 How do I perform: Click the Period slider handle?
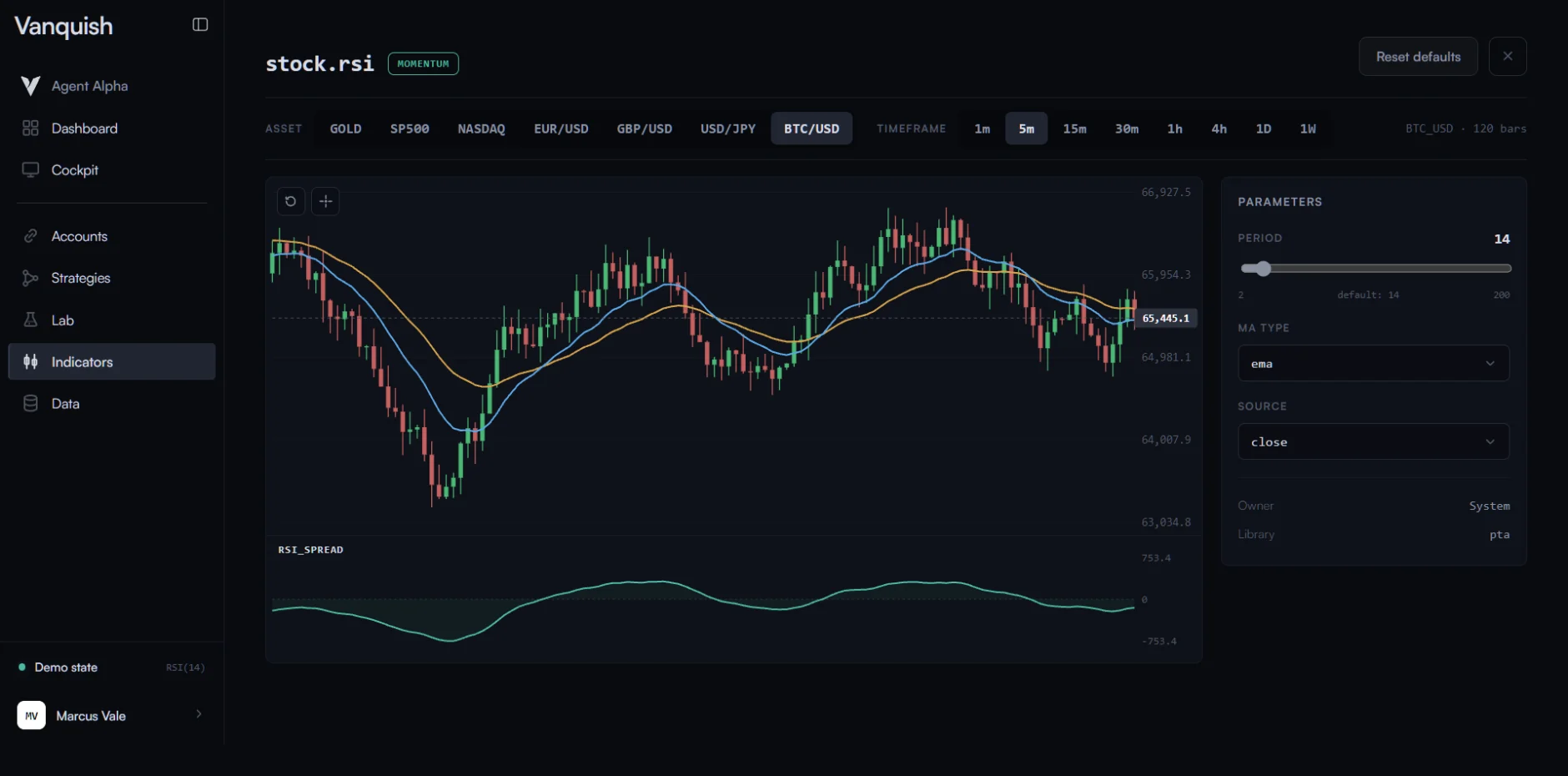[x=1263, y=269]
